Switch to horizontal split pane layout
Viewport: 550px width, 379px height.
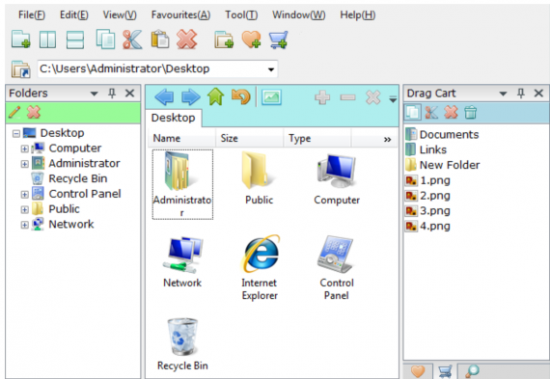(75, 39)
